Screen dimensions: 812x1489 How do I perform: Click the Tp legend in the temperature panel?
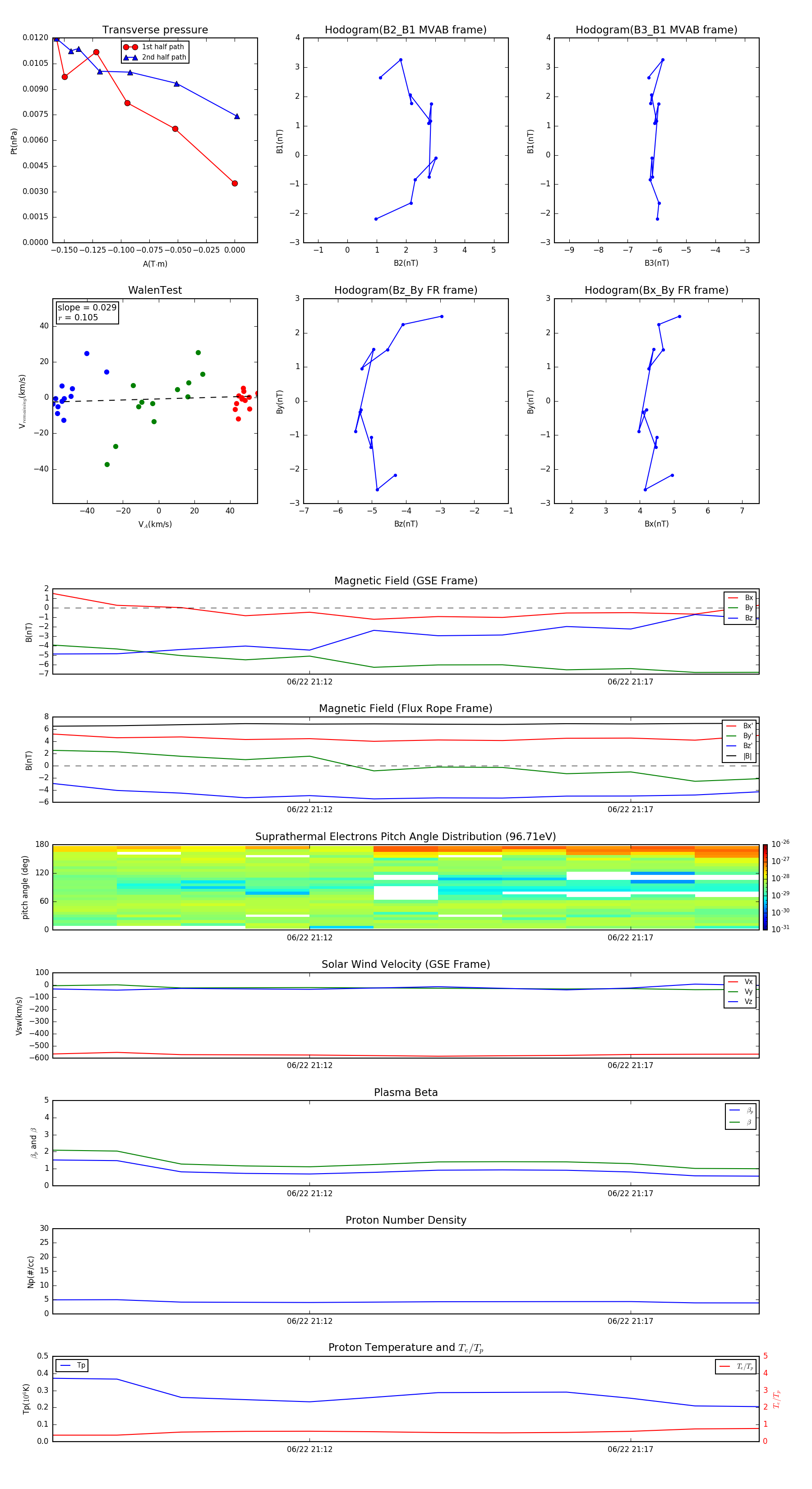pos(72,1366)
